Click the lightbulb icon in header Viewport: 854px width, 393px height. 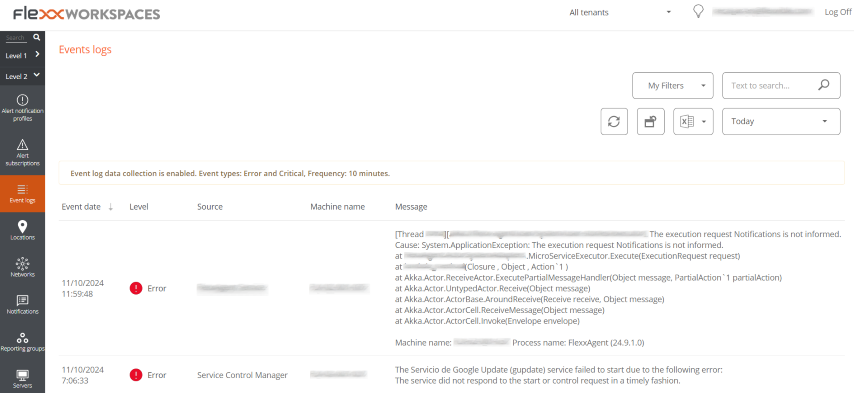(x=698, y=12)
